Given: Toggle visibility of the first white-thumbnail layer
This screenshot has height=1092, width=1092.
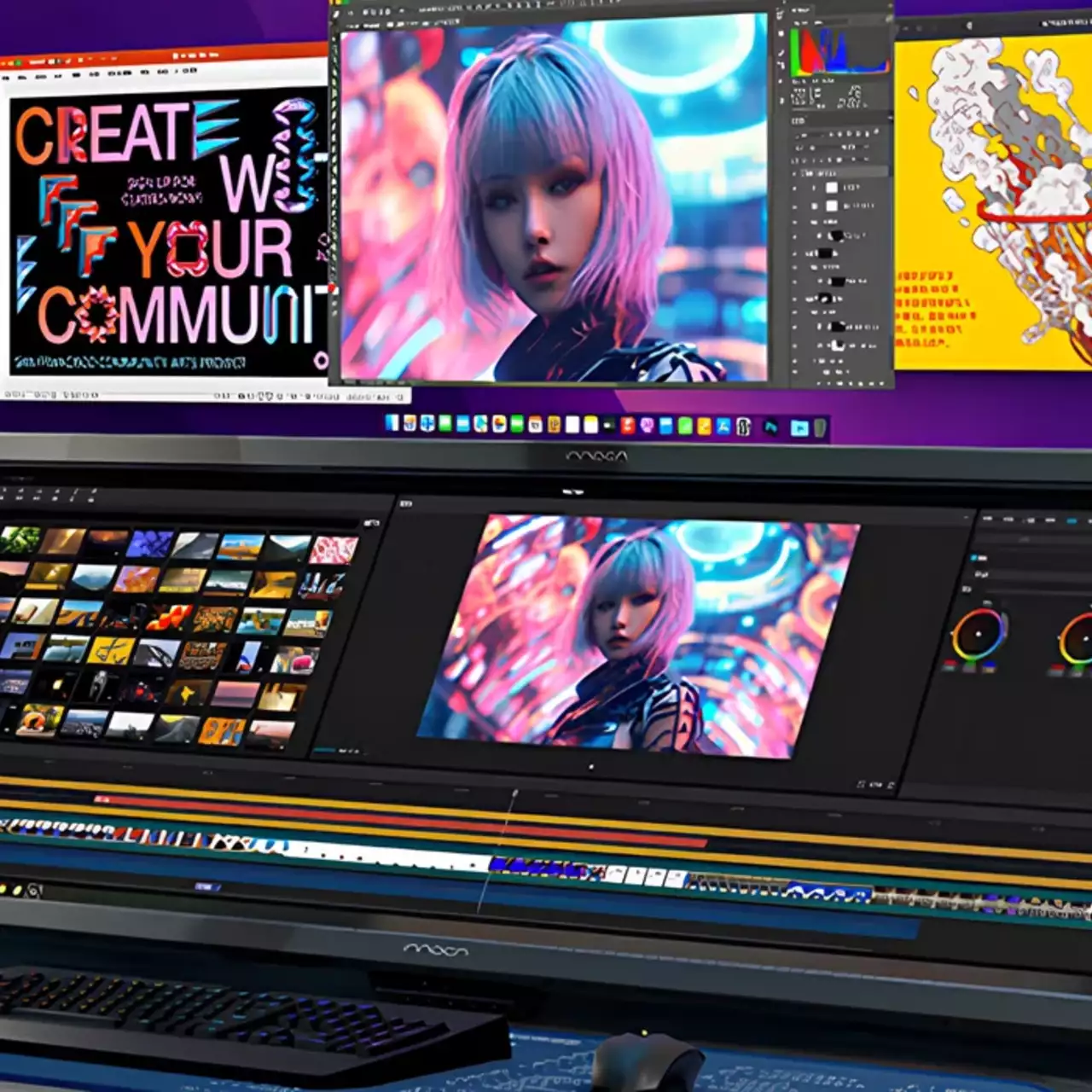Looking at the screenshot, I should (796, 187).
